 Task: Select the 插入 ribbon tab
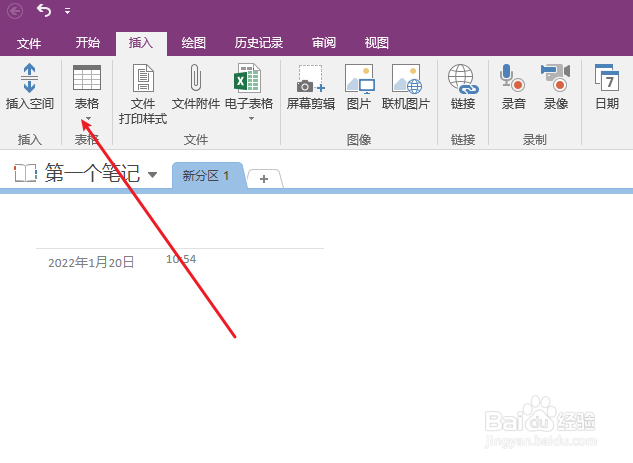(141, 42)
